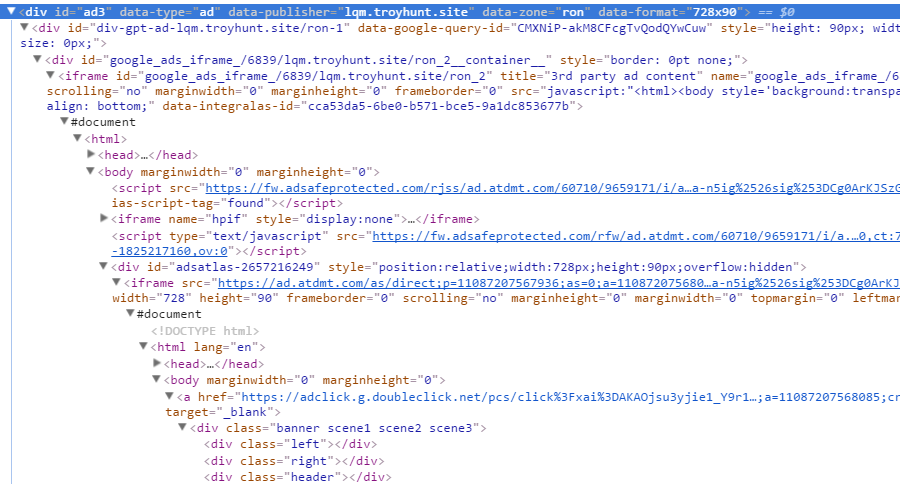Collapse the first #document node
Image resolution: width=900 pixels, height=484 pixels.
coord(64,121)
